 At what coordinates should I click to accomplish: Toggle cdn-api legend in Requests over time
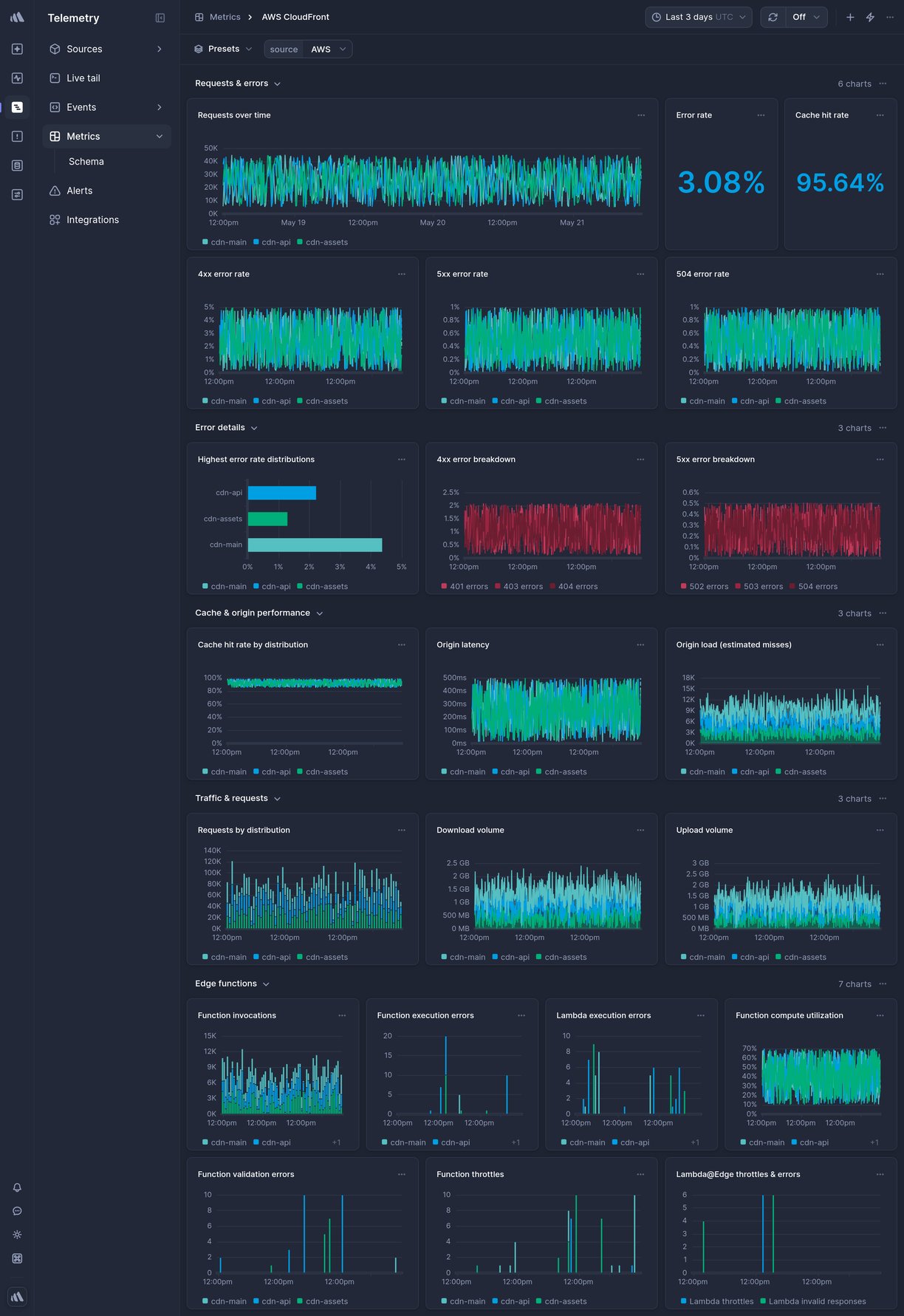pyautogui.click(x=272, y=242)
